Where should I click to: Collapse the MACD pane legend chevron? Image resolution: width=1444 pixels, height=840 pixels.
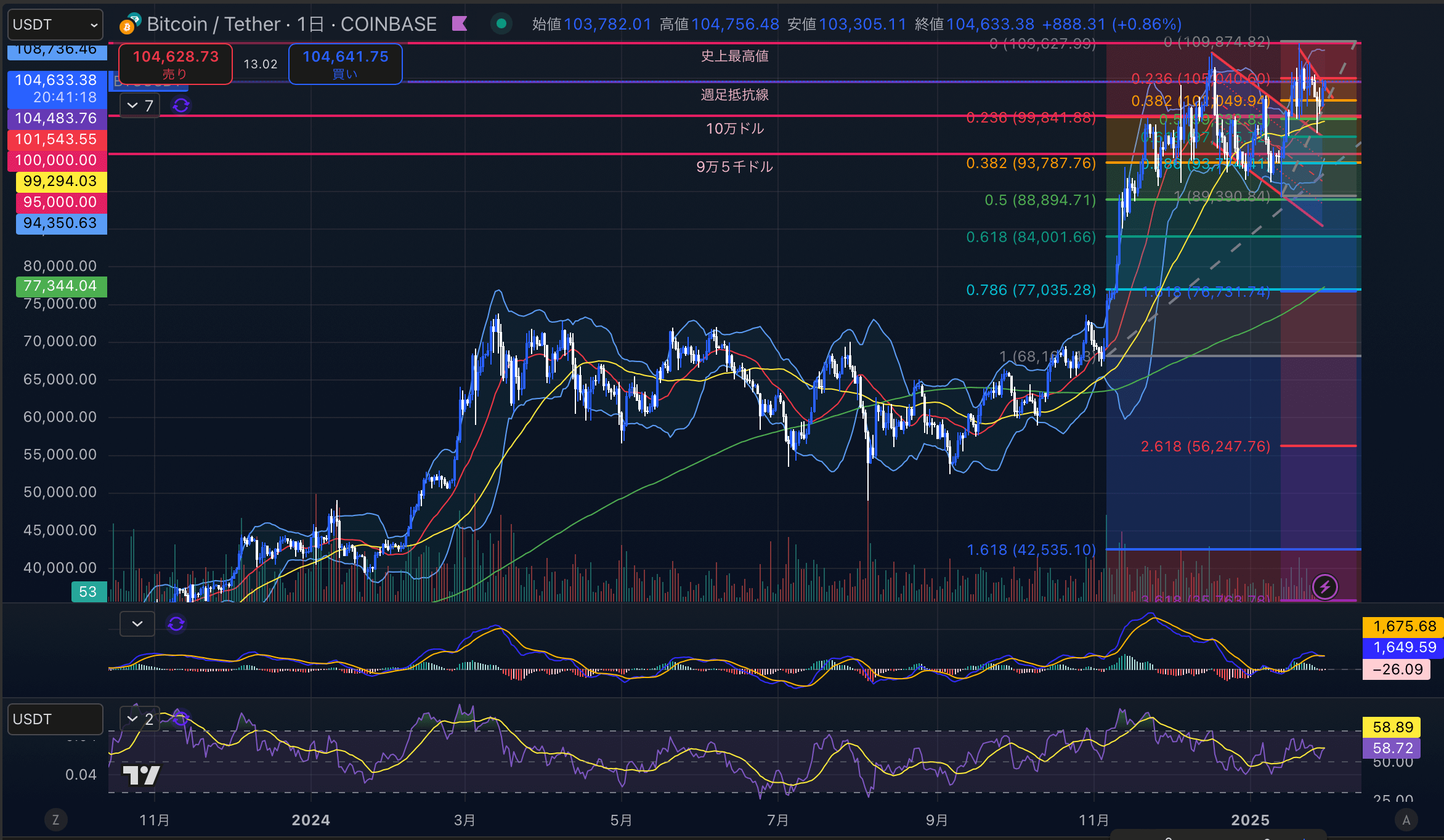click(x=137, y=624)
